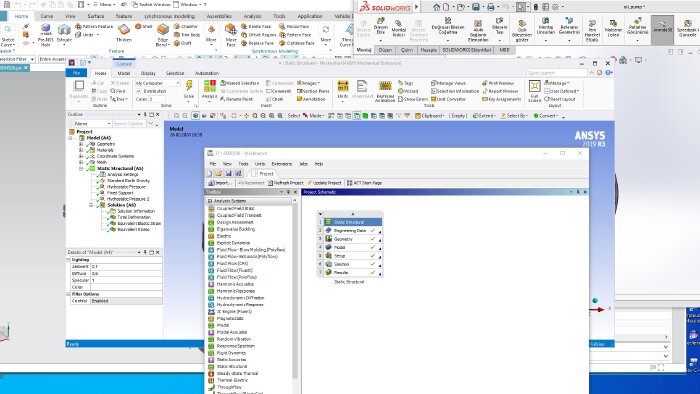Click the Units icon in Tools group
Image resolution: width=700 pixels, height=394 pixels.
(342, 86)
